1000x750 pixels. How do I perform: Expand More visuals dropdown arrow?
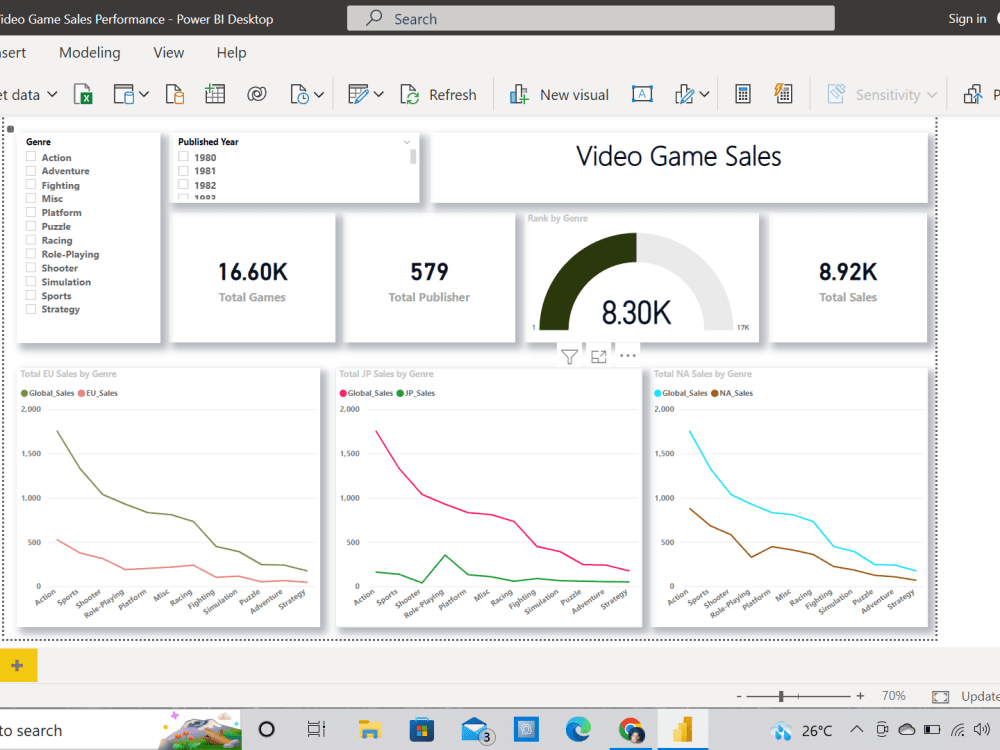[x=704, y=94]
